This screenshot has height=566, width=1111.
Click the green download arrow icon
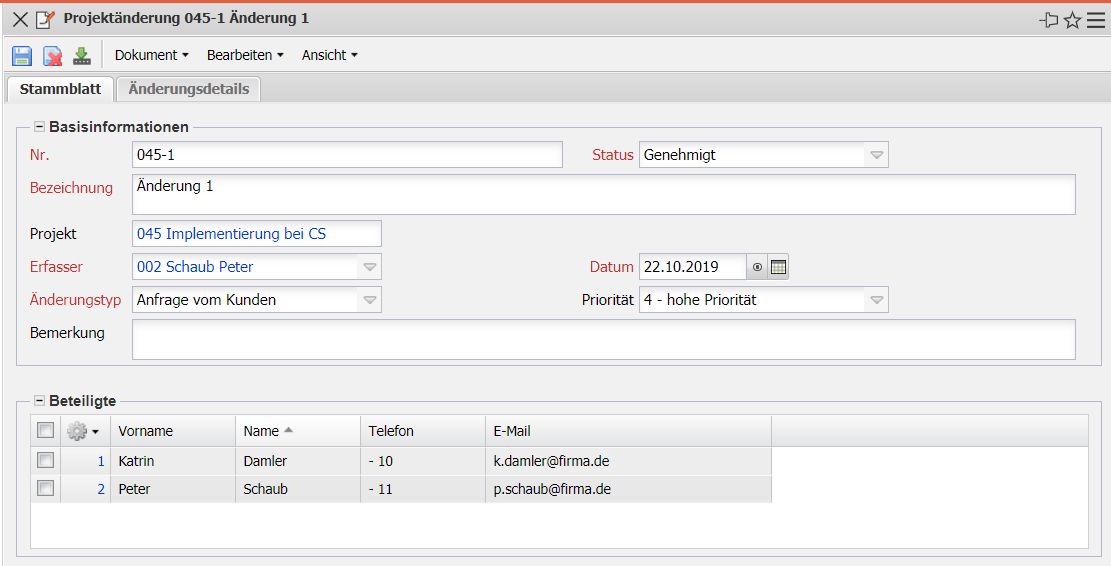pos(82,56)
